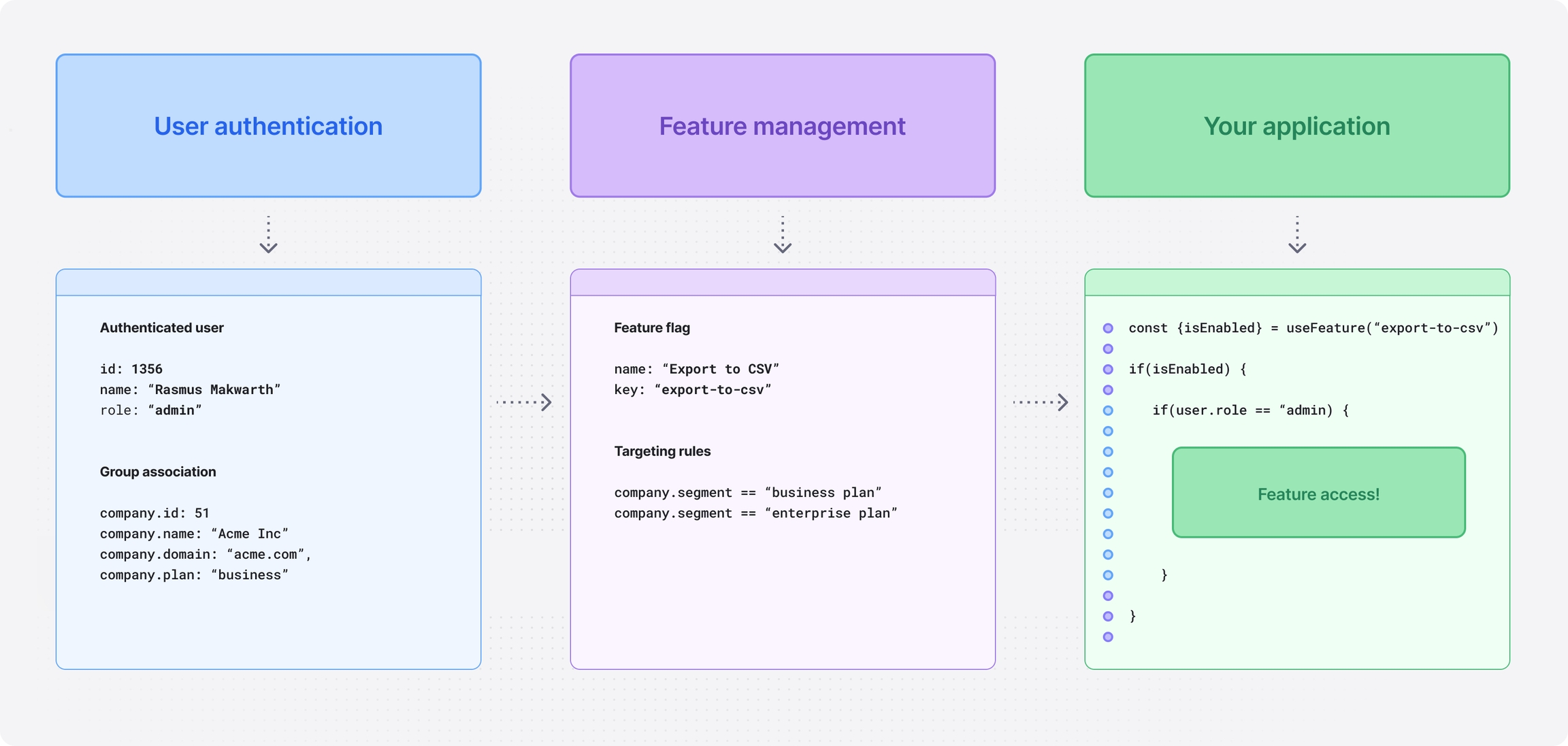Click right arrow between feature and application panels
This screenshot has height=746, width=1568.
[x=1041, y=402]
